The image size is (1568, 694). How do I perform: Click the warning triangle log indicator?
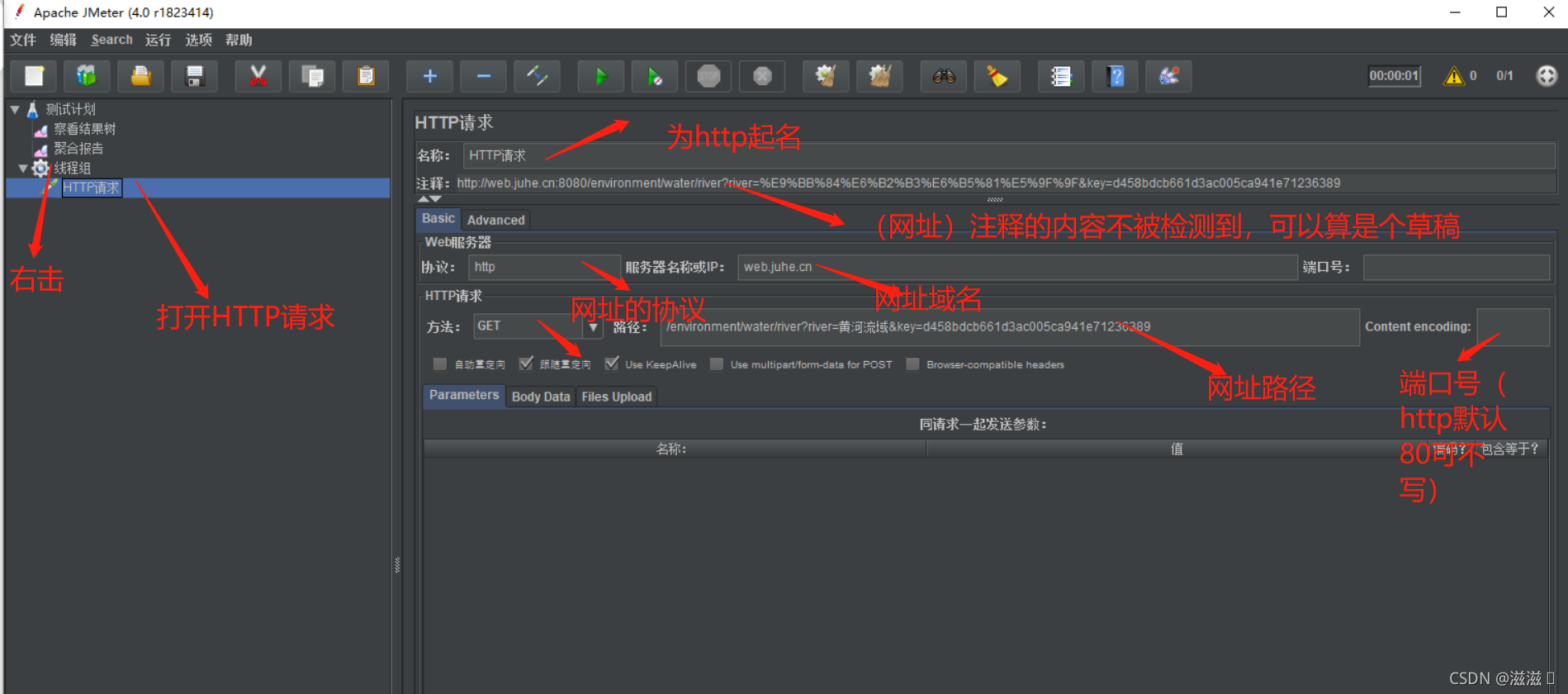tap(1453, 76)
